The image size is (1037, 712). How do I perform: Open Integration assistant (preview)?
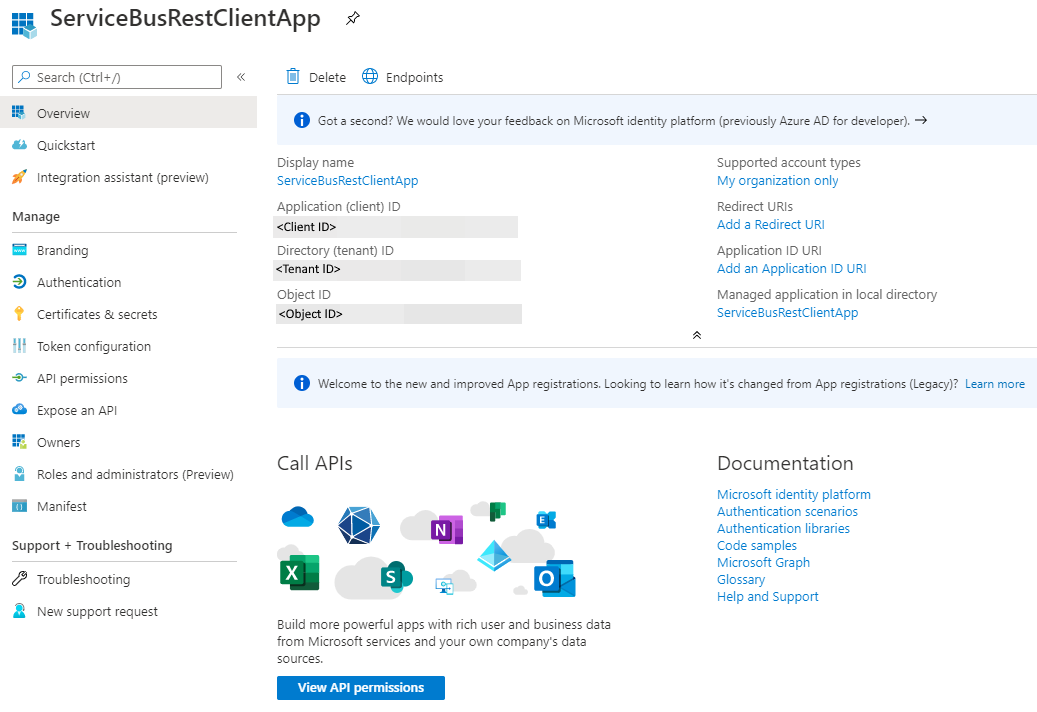coord(123,177)
